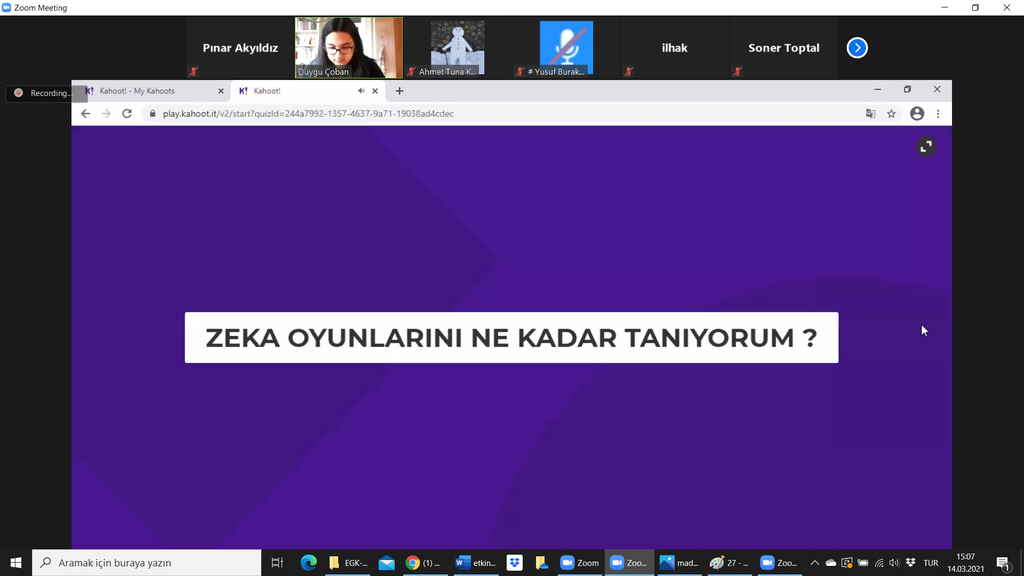Switch to Chrome taskbar button
The width and height of the screenshot is (1024, 576).
pyautogui.click(x=424, y=562)
